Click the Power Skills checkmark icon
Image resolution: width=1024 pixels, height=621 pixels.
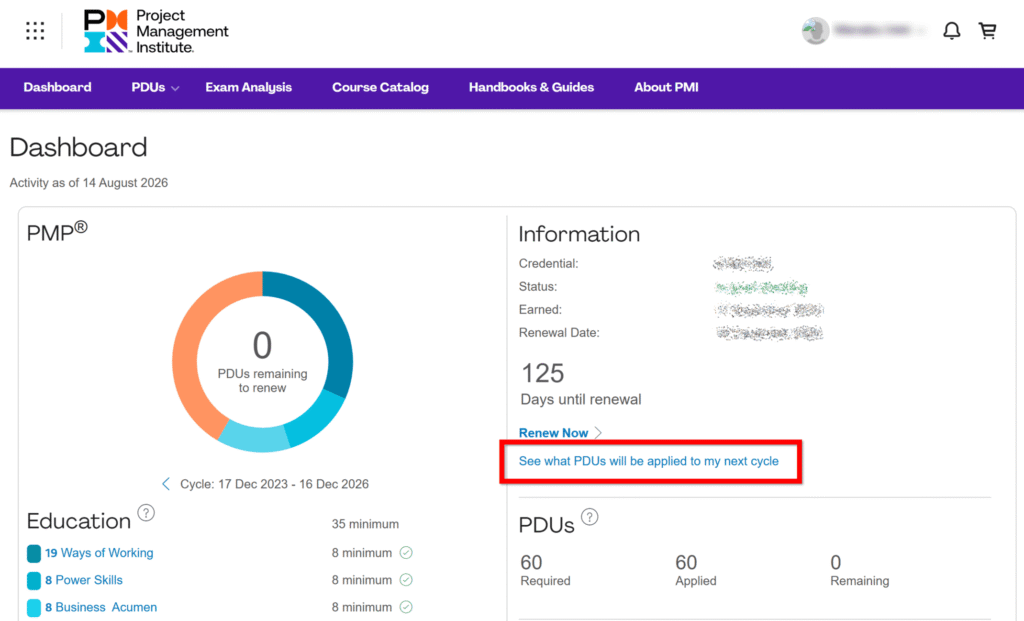tap(406, 580)
